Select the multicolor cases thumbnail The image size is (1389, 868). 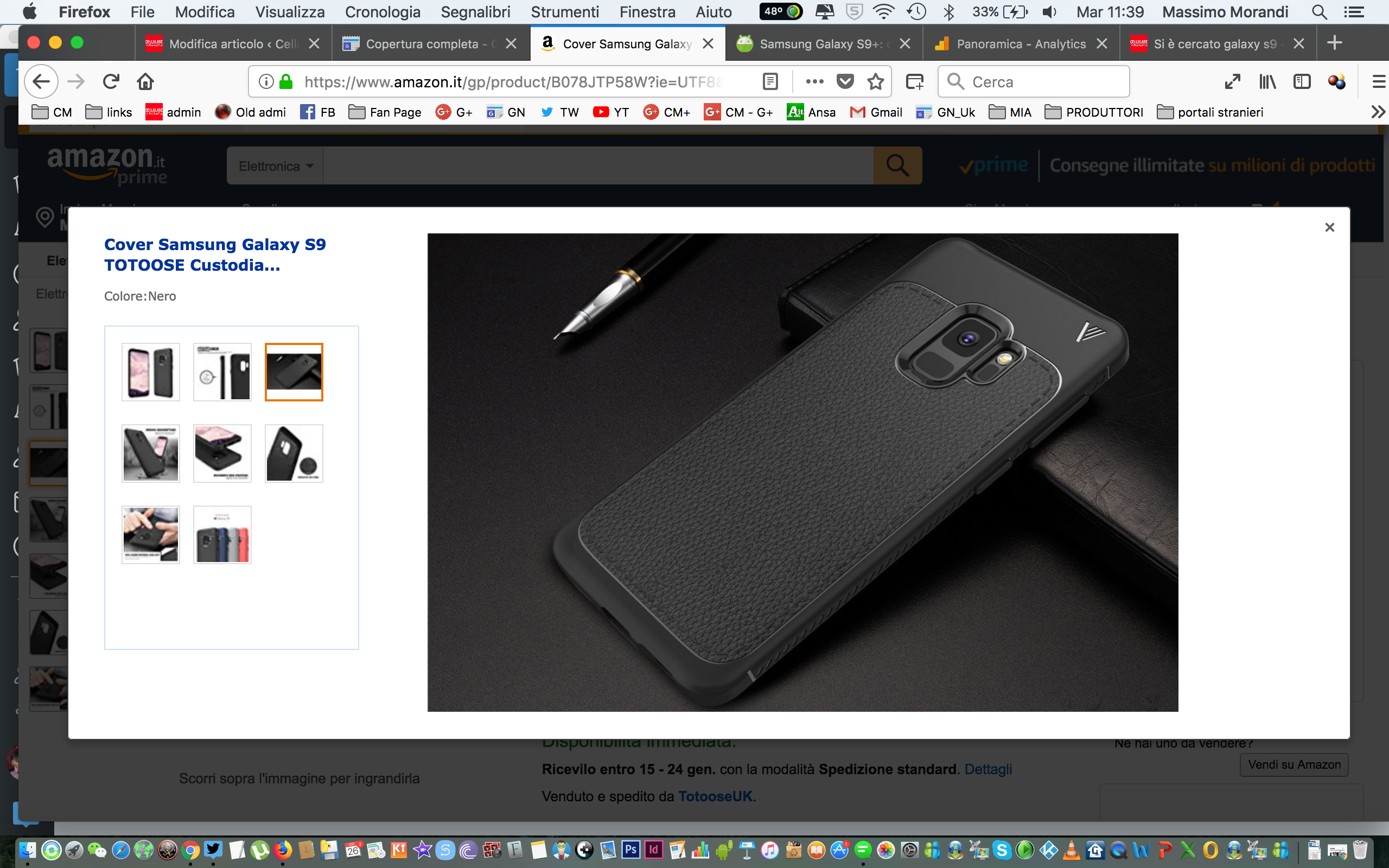[x=222, y=534]
